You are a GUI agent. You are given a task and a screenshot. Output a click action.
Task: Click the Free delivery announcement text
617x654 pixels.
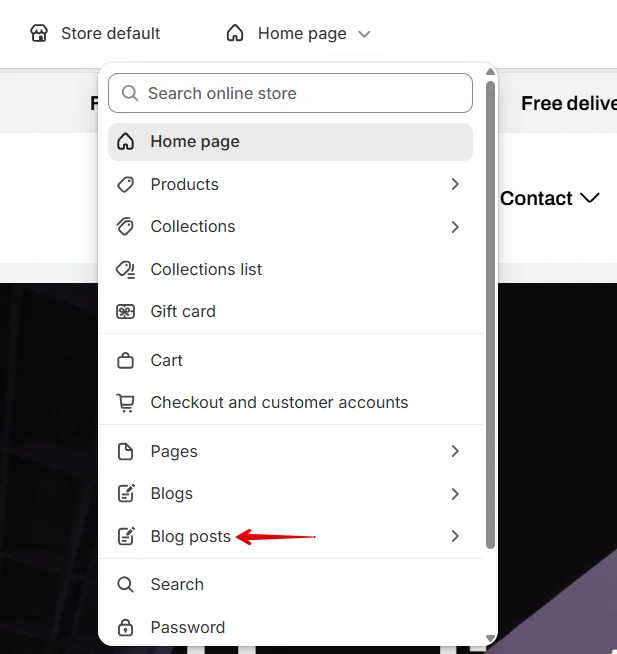click(569, 103)
